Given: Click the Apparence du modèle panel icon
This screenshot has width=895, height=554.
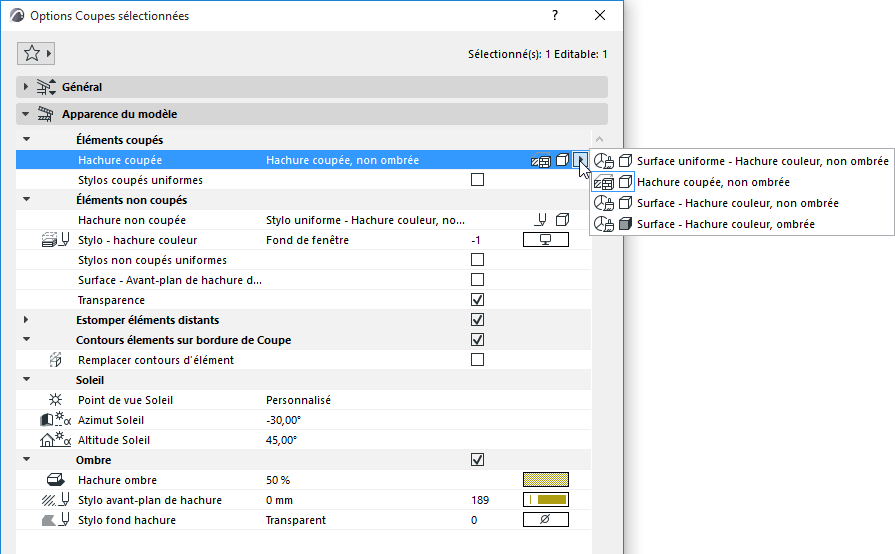Looking at the screenshot, I should click(46, 114).
